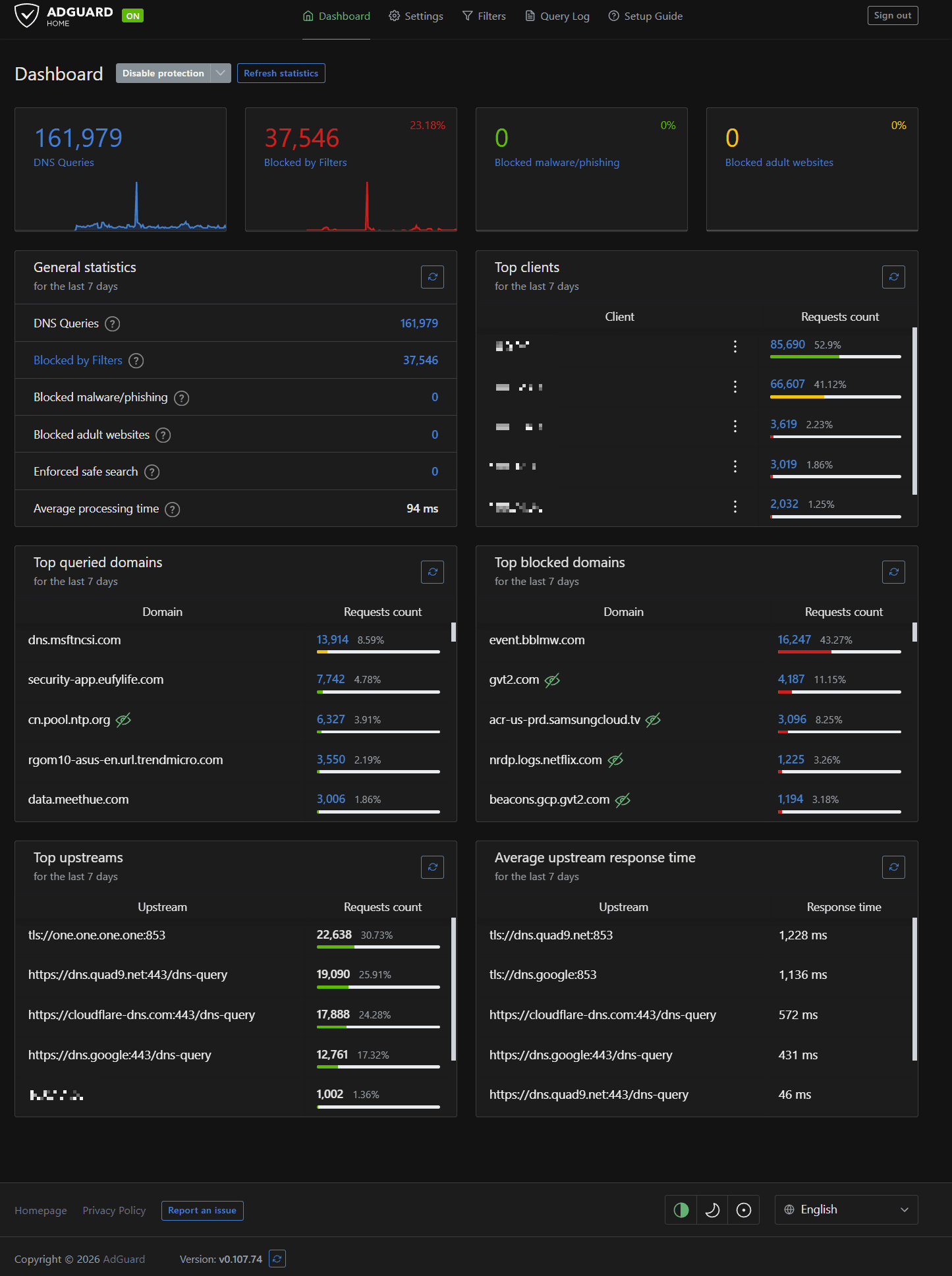Switch to dark theme with moon icon
Image resolution: width=952 pixels, height=1276 pixels.
(712, 1210)
